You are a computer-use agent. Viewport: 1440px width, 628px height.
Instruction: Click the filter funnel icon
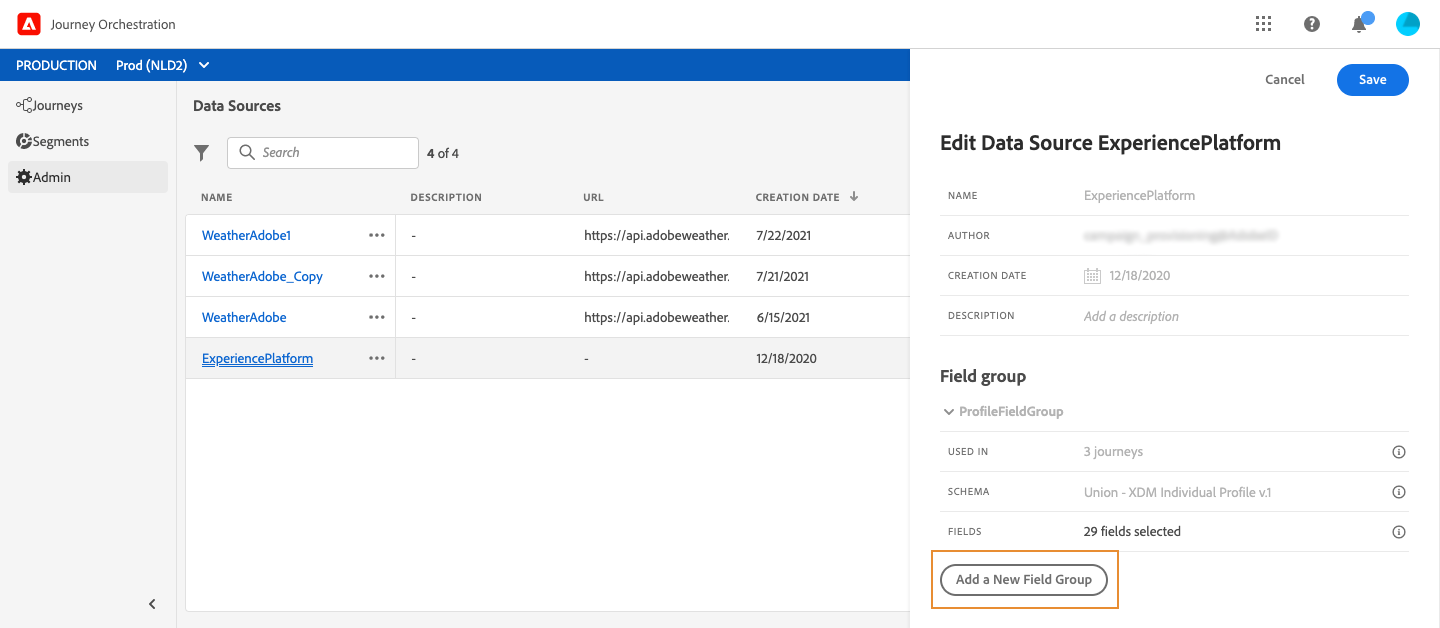click(202, 153)
